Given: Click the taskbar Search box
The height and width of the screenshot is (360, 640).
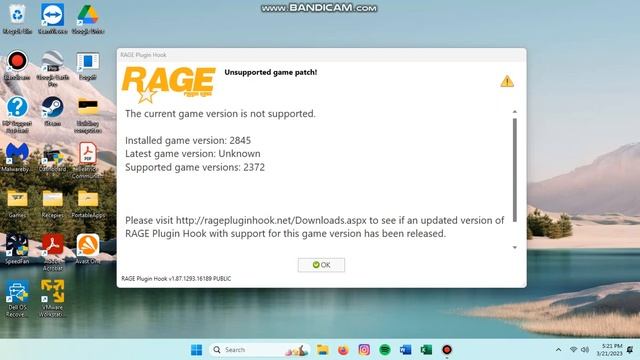Looking at the screenshot, I should pyautogui.click(x=260, y=350).
